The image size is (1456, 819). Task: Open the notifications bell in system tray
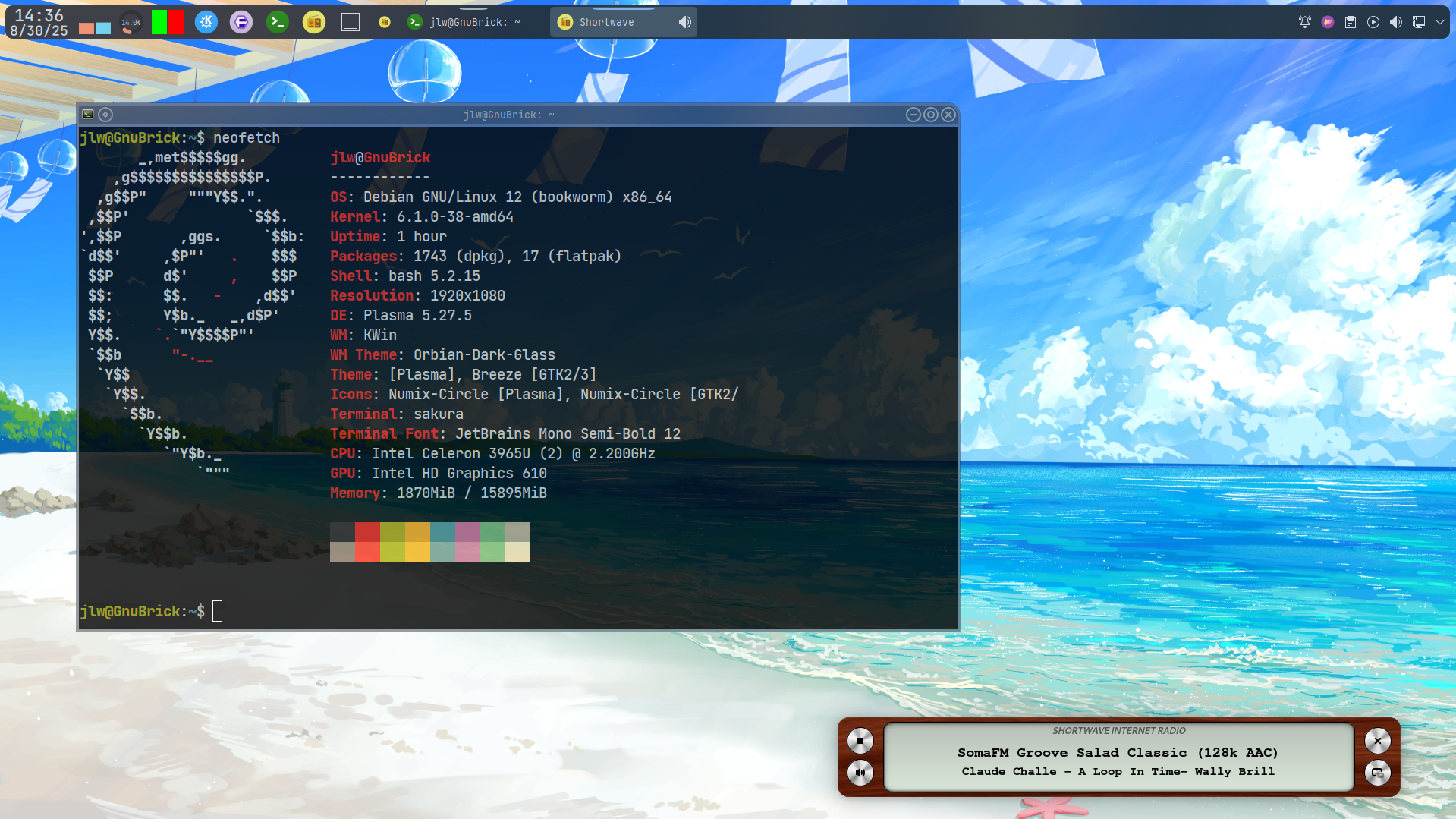[1304, 22]
